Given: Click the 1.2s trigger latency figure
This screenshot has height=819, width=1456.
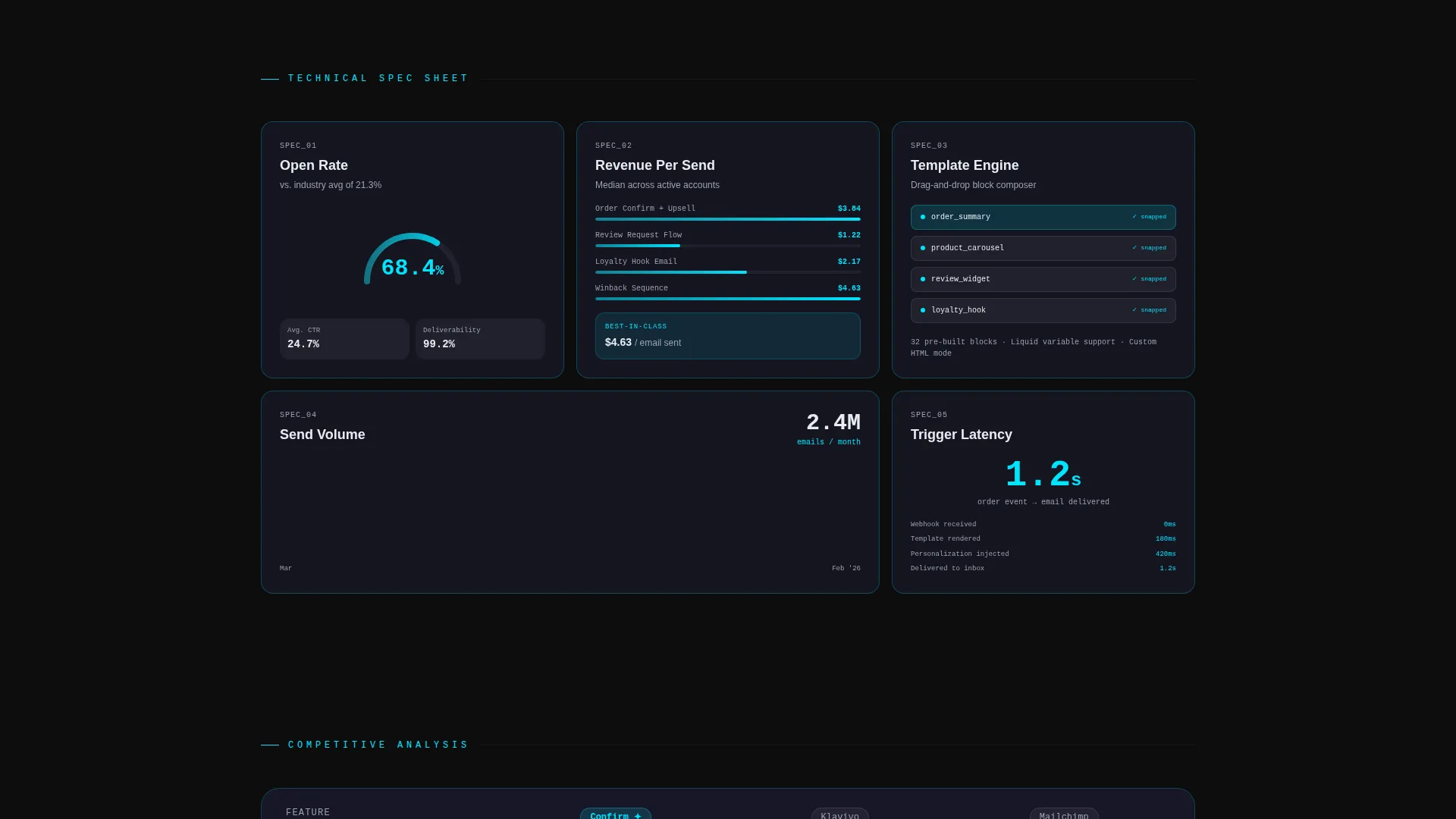Looking at the screenshot, I should point(1043,475).
